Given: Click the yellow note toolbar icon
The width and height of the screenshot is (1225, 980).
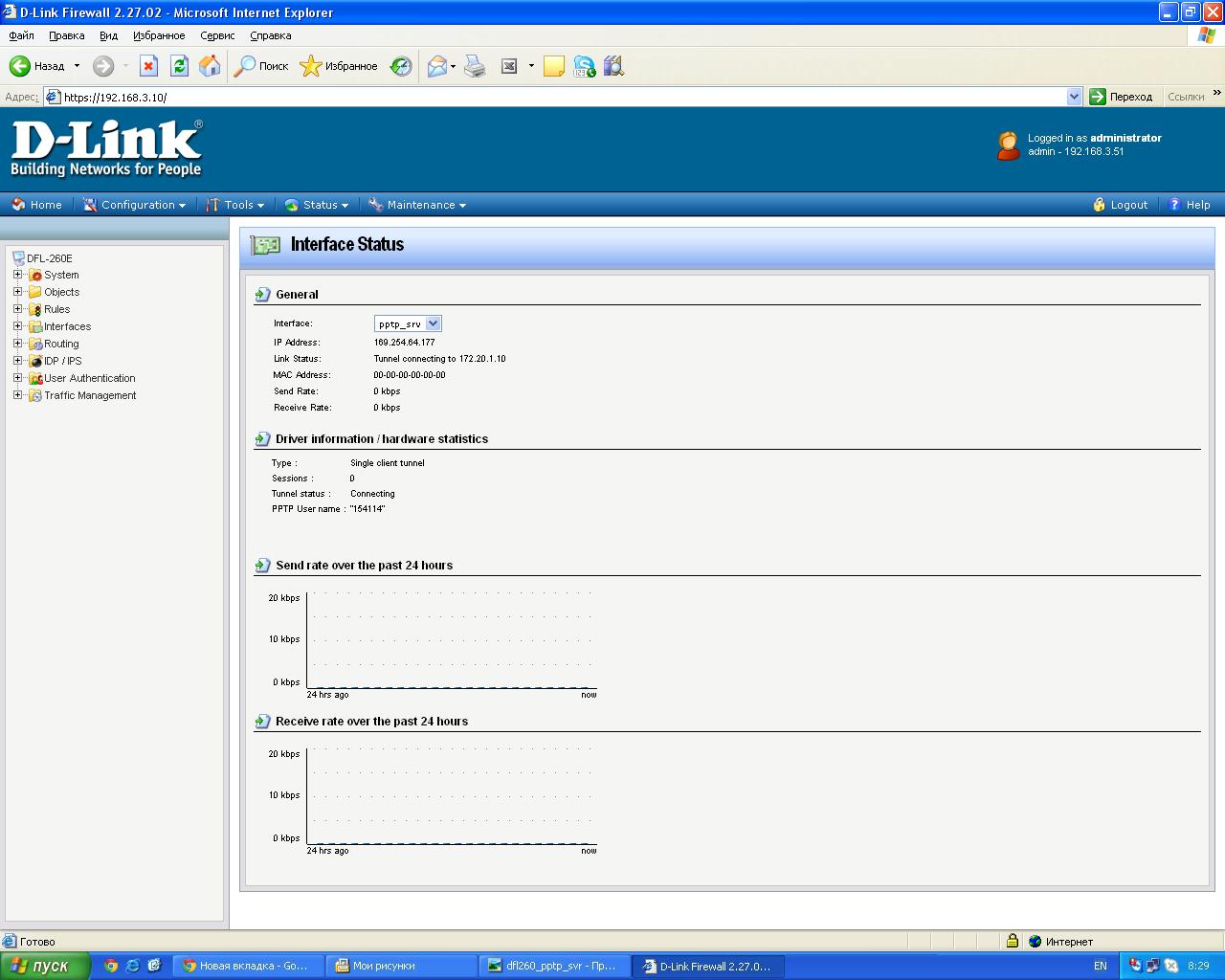Looking at the screenshot, I should [x=553, y=66].
